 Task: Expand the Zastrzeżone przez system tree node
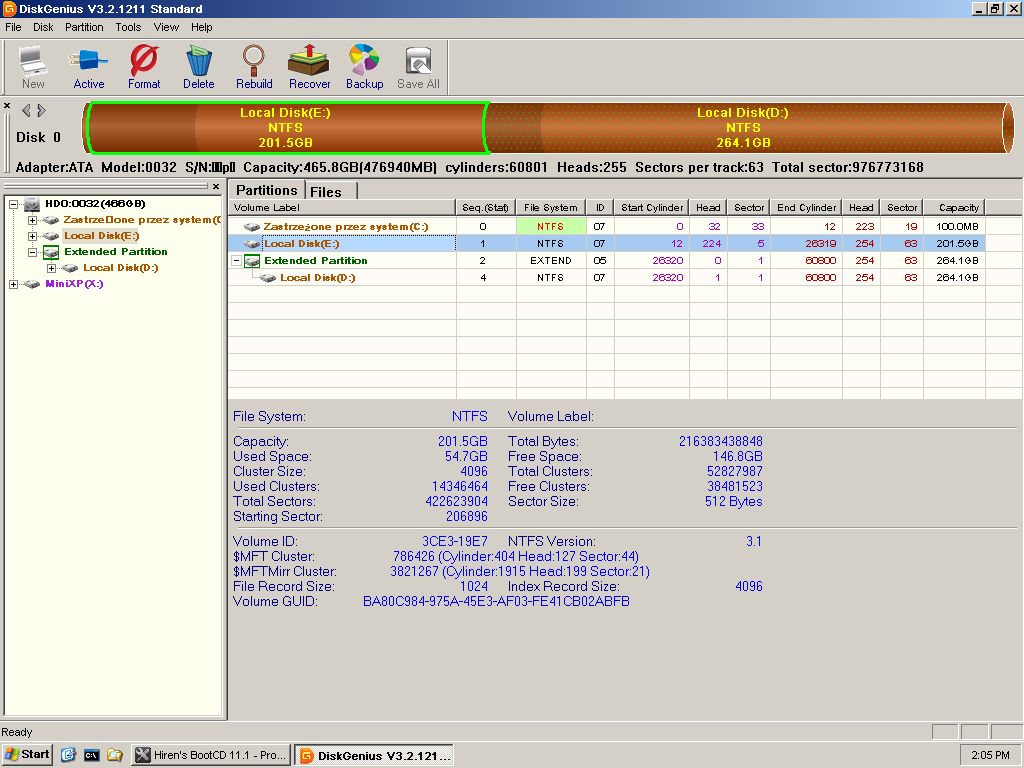click(x=32, y=220)
